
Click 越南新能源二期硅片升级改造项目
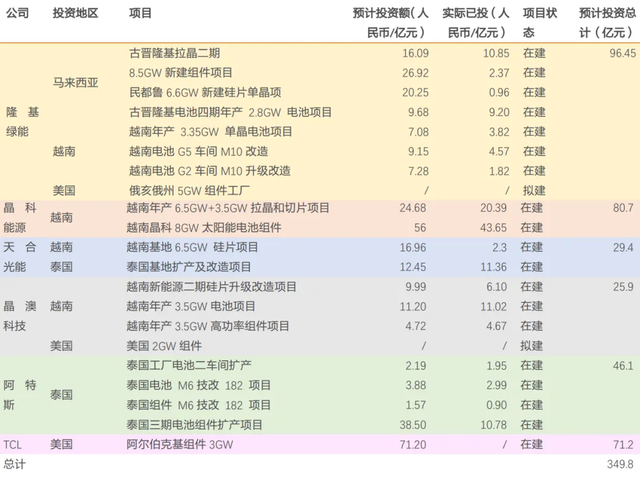(x=211, y=287)
